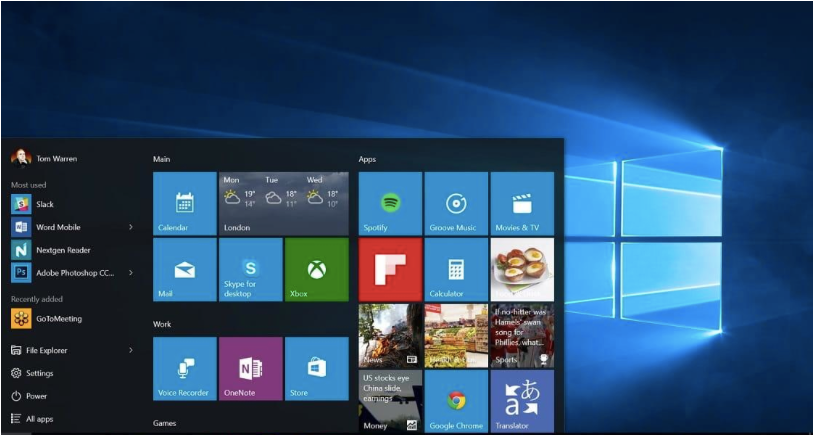Launch the Google Chrome tile
Screen dimensions: 815x435
(x=456, y=401)
